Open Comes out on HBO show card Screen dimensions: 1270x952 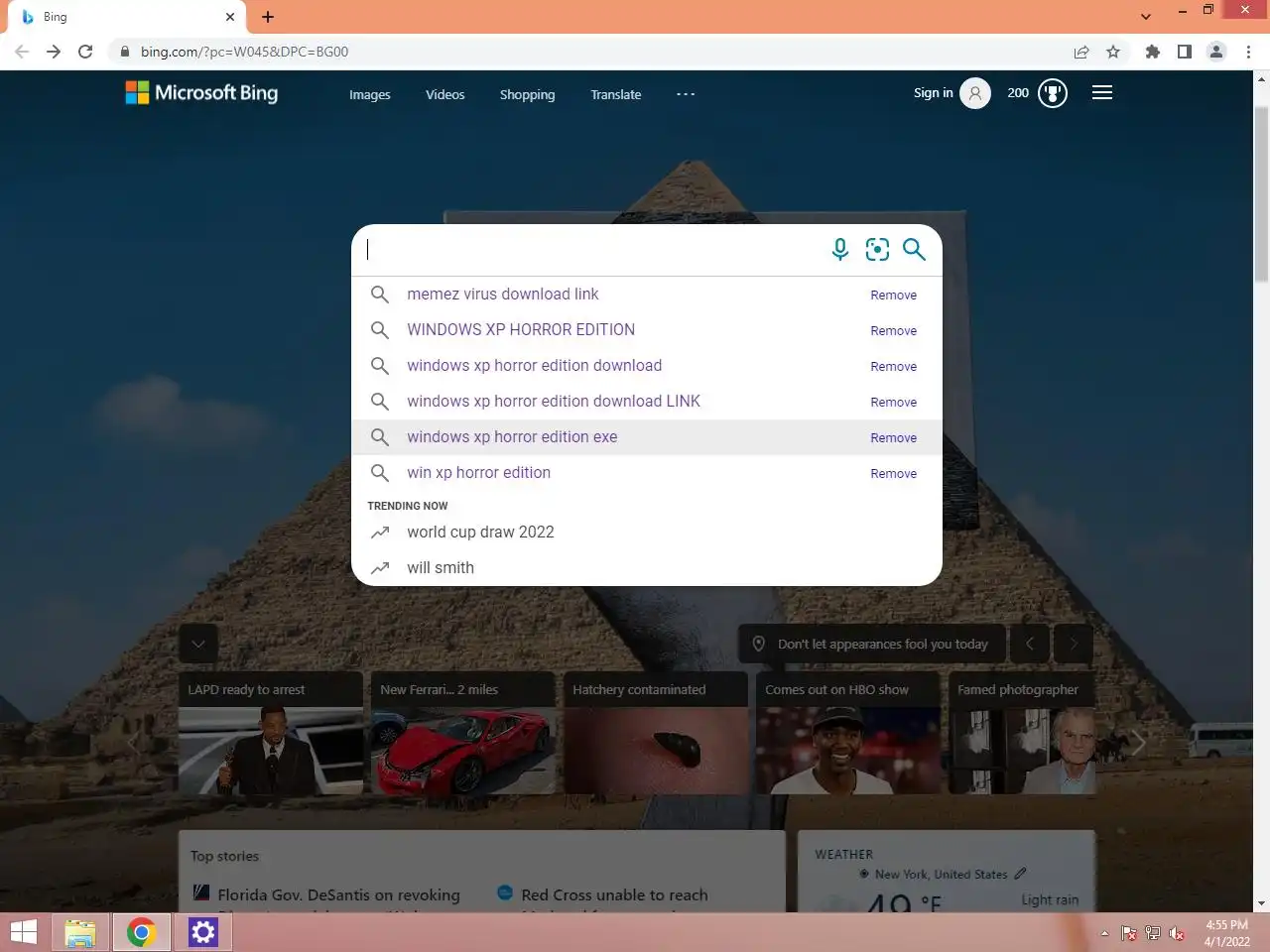848,733
